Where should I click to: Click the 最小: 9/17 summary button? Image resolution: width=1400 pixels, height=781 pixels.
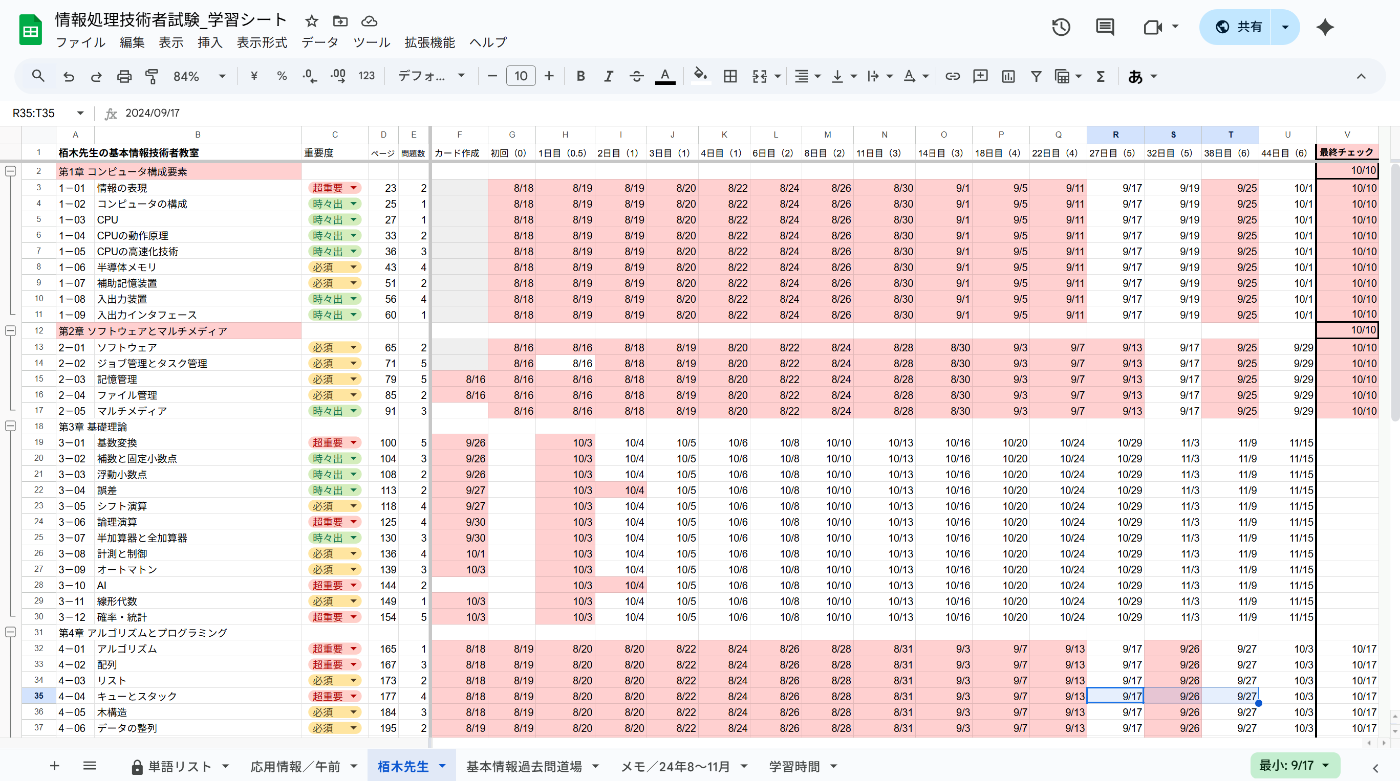[x=1295, y=765]
